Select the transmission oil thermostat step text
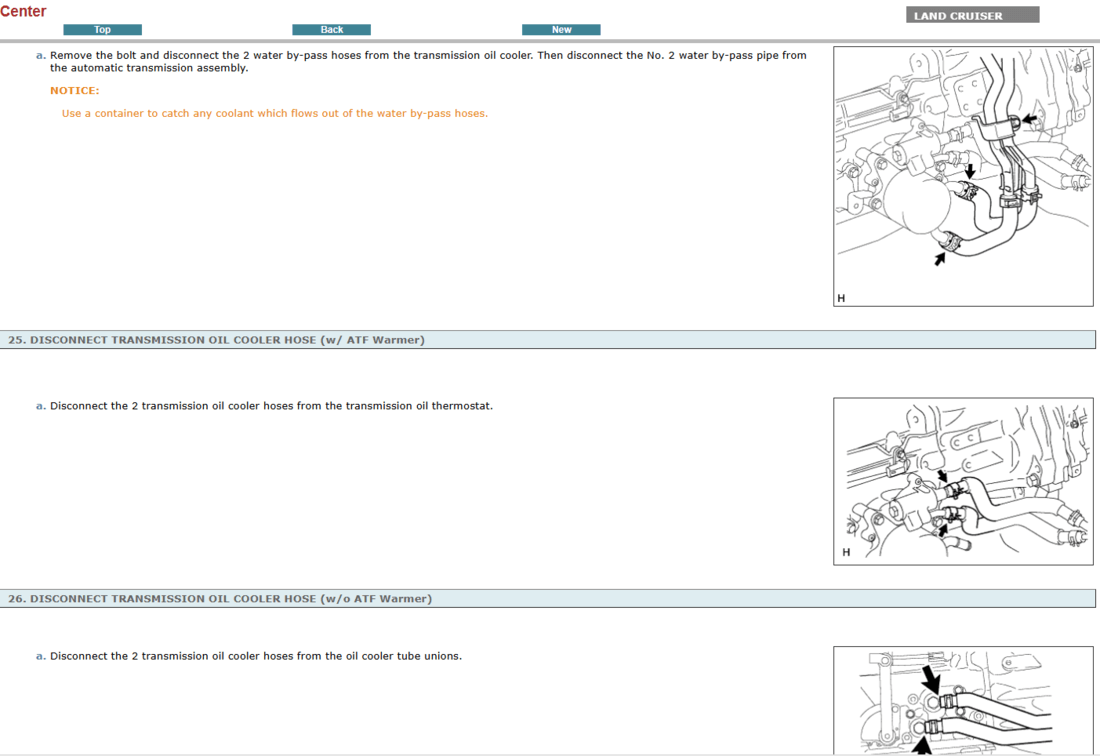The image size is (1100, 756). (271, 405)
